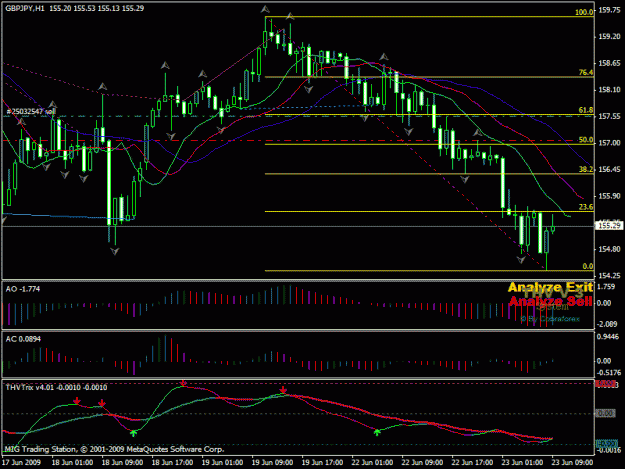Click 158.10 on the price scale

tap(609, 90)
